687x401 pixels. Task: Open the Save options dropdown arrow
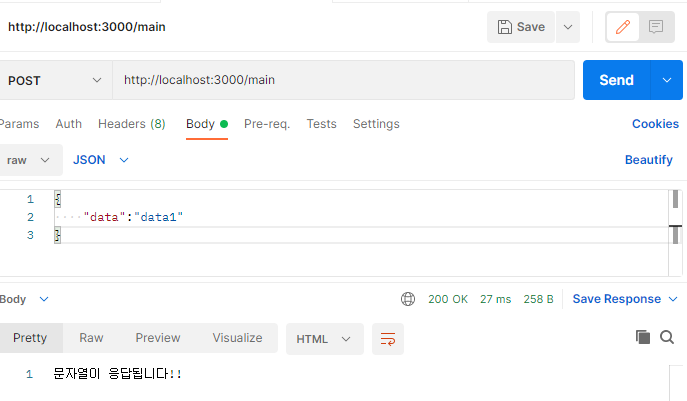click(x=568, y=27)
